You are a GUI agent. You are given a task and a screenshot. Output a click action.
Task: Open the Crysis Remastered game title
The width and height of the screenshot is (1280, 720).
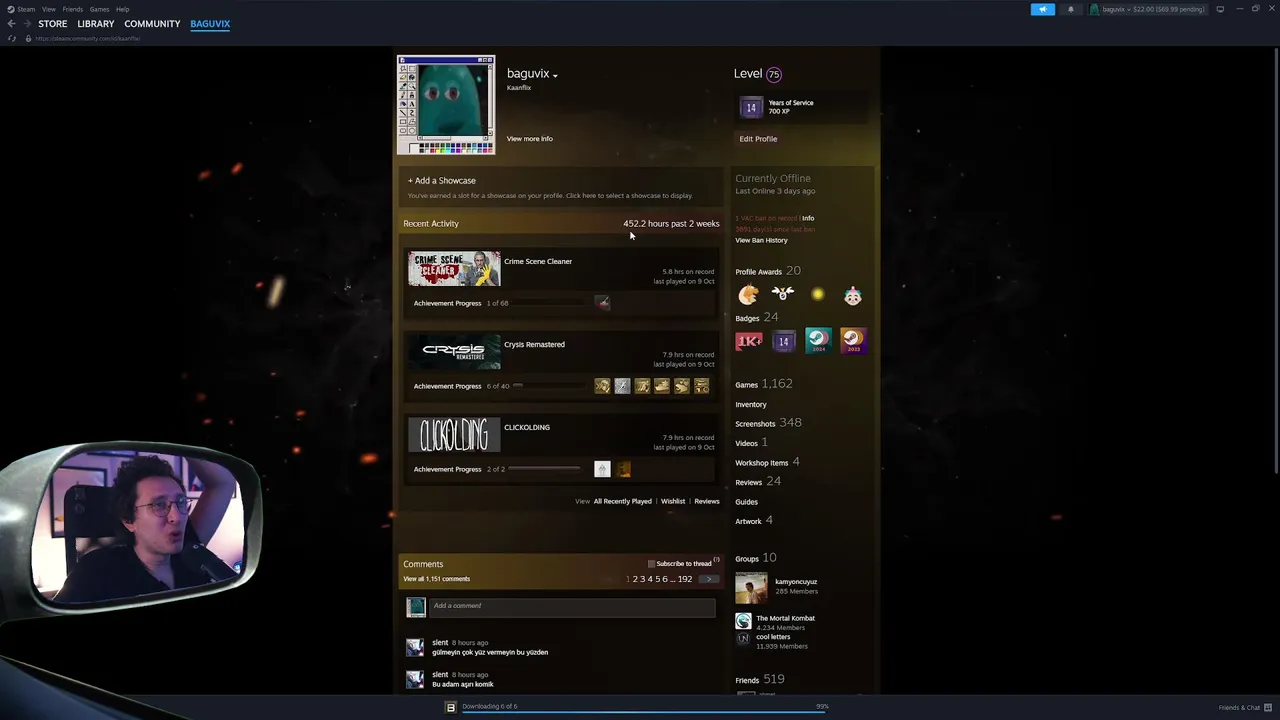tap(534, 344)
